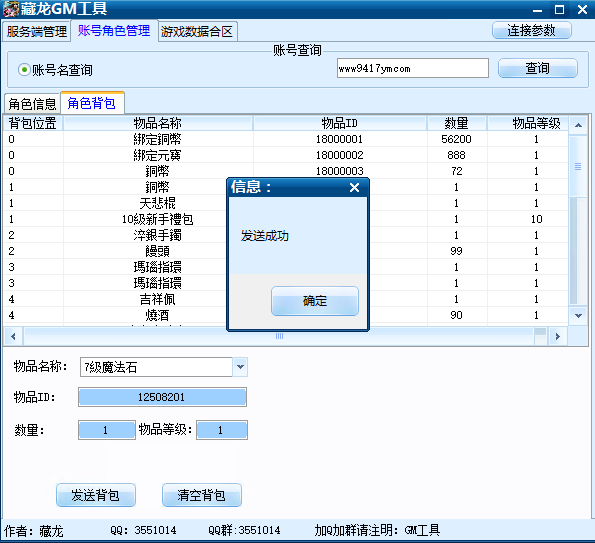Click item ID 18000001

[x=340, y=139]
